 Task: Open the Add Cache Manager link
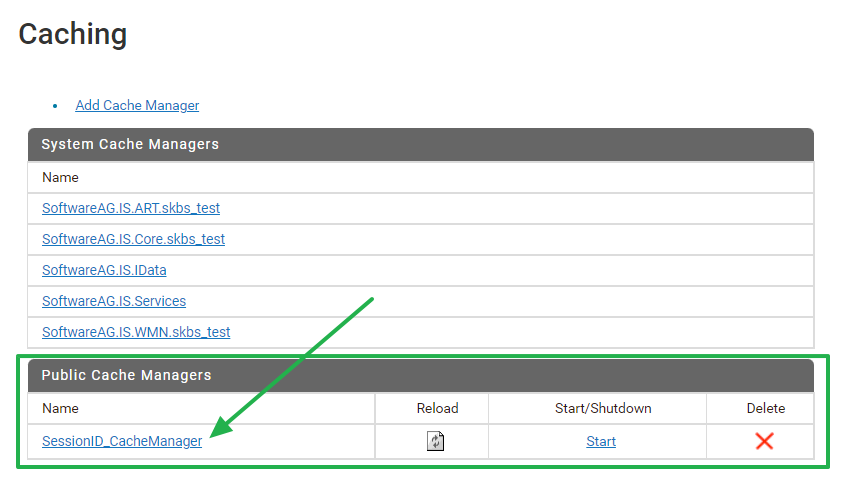[137, 105]
